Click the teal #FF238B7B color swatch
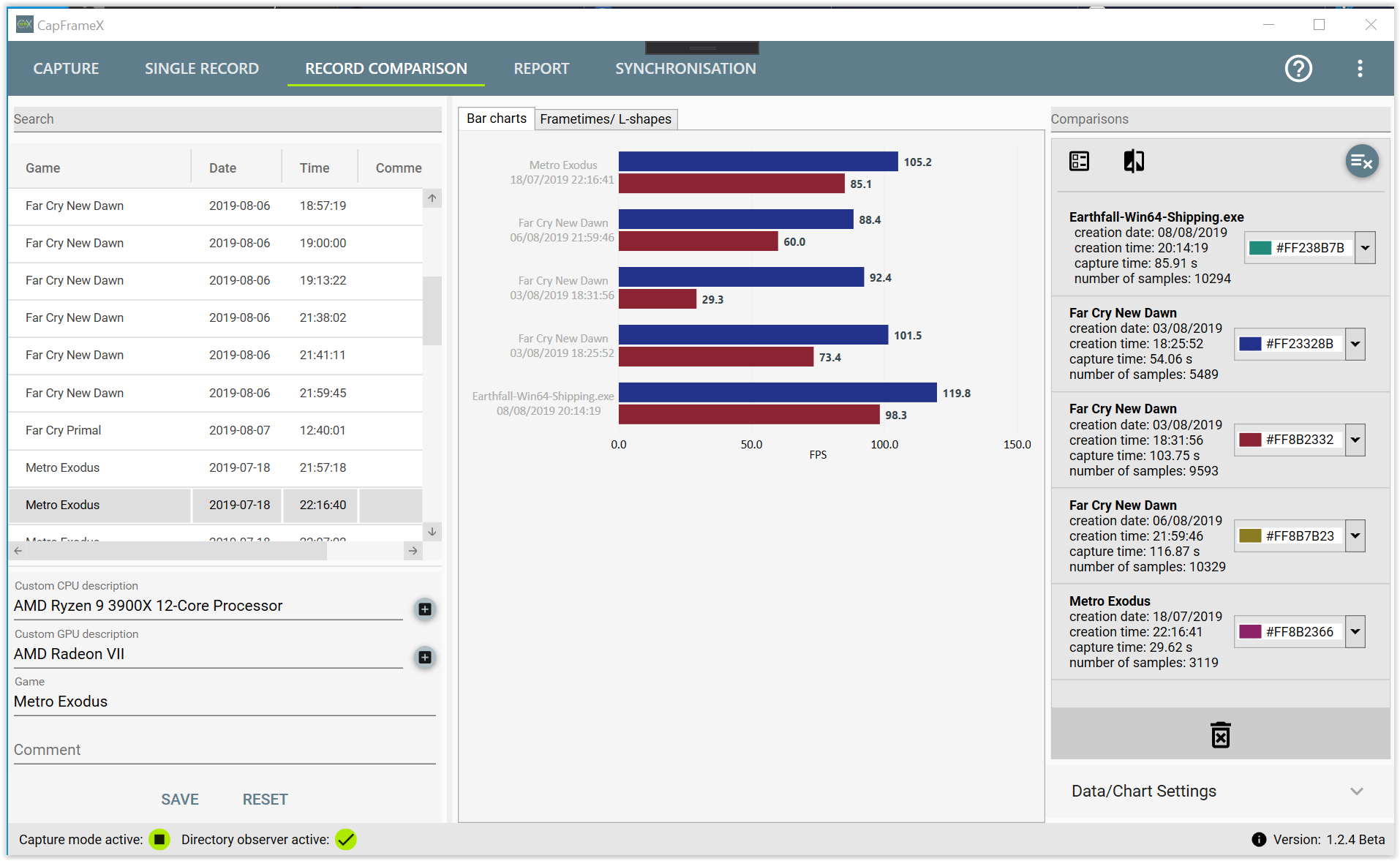Viewport: 1400px width, 861px height. point(1260,248)
